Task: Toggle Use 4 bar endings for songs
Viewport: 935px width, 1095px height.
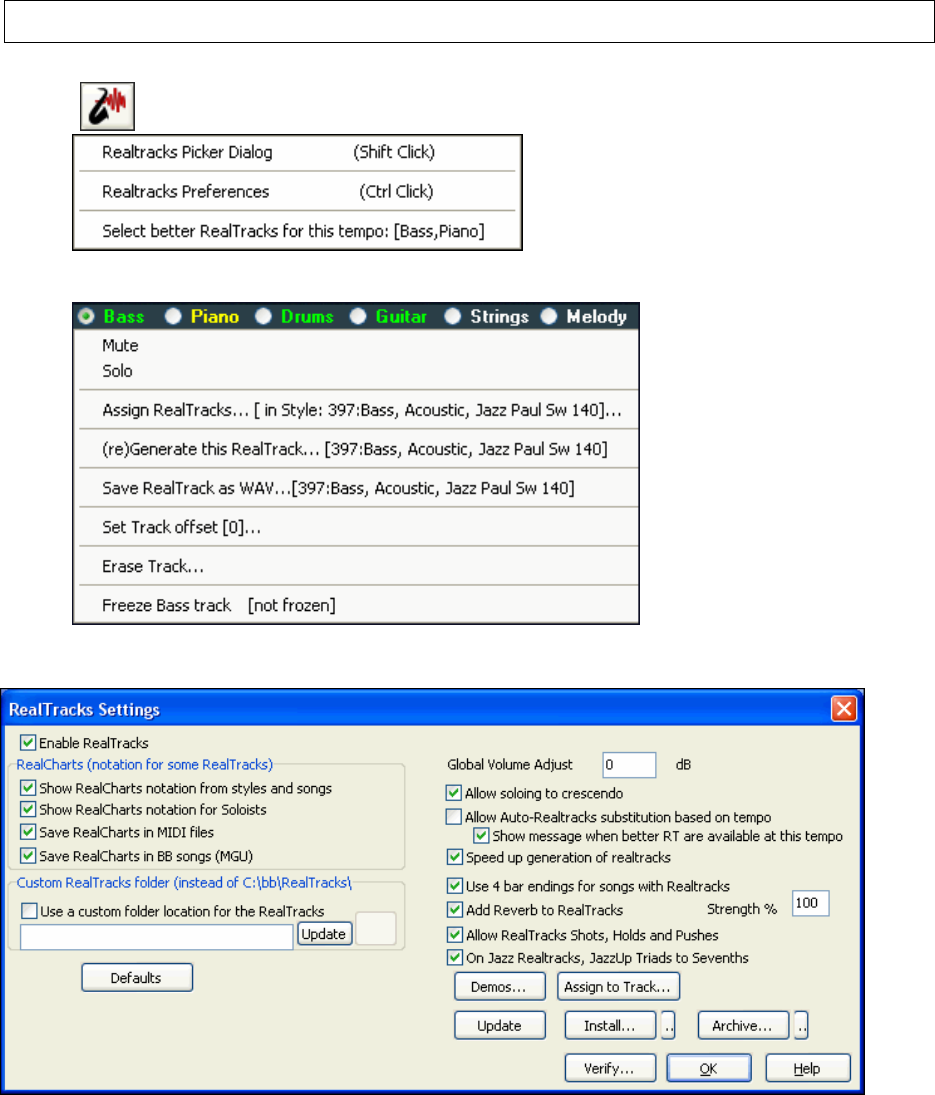Action: point(455,885)
